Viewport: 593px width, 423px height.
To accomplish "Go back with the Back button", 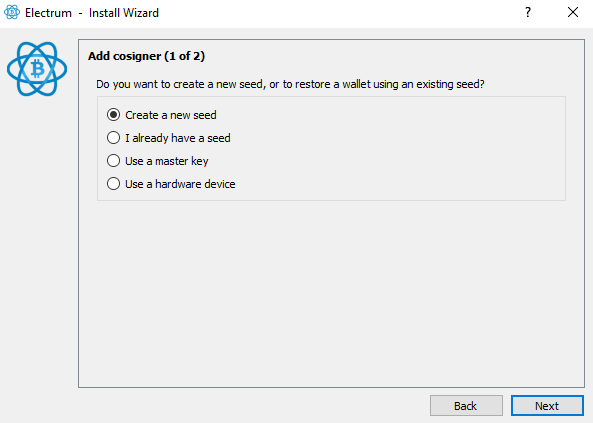I will point(466,406).
